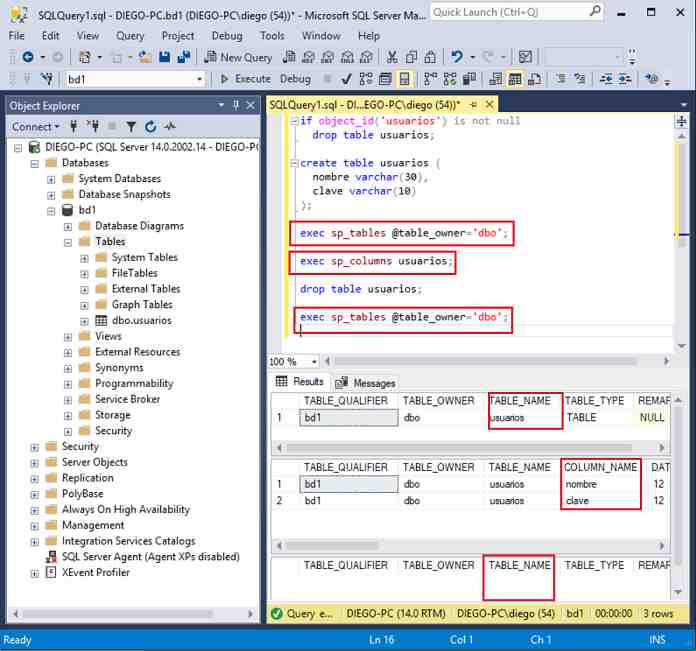Open the Connect dropdown in Object Explorer
The width and height of the screenshot is (696, 651).
pyautogui.click(x=36, y=127)
